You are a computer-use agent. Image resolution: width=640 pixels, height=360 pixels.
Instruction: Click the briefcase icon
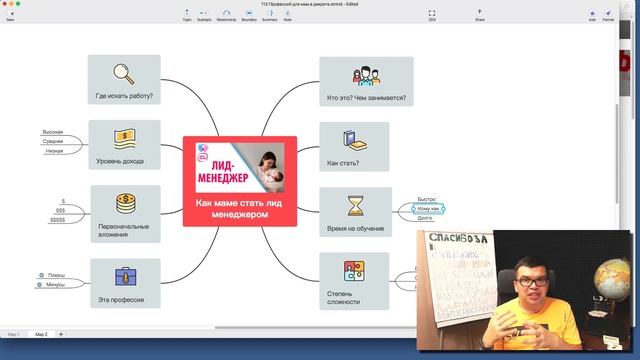(125, 276)
